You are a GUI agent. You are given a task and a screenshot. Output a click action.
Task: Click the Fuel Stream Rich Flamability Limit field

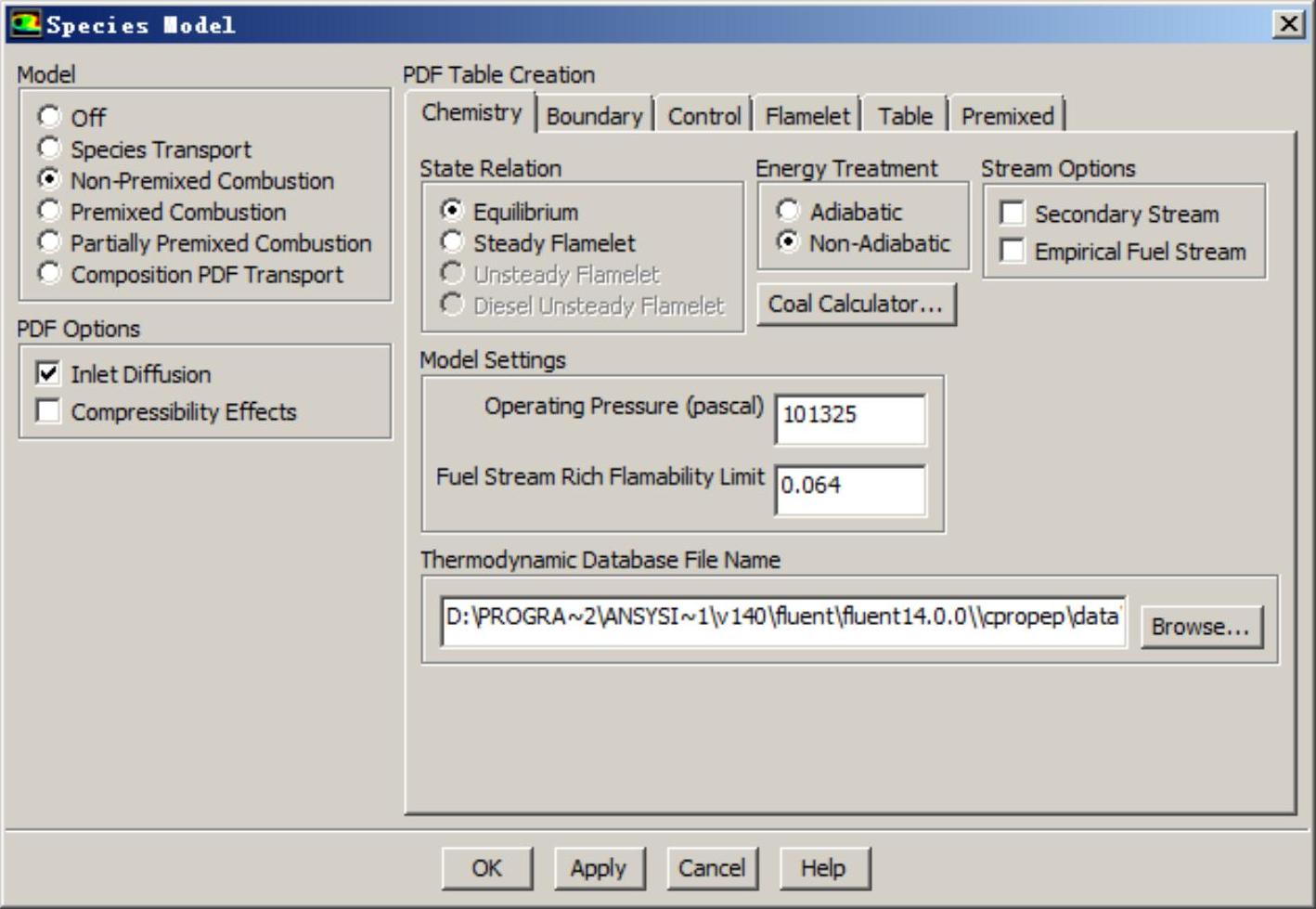(x=849, y=487)
